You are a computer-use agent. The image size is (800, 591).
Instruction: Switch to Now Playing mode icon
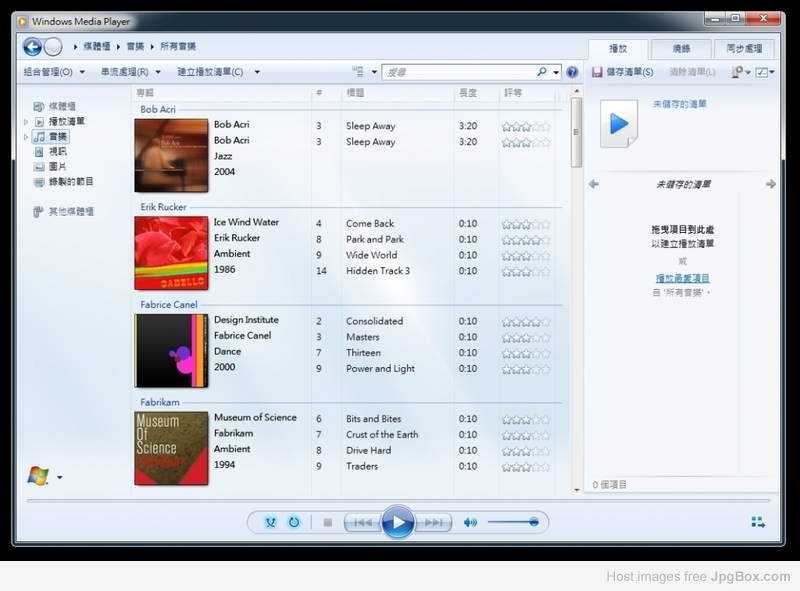[x=758, y=522]
